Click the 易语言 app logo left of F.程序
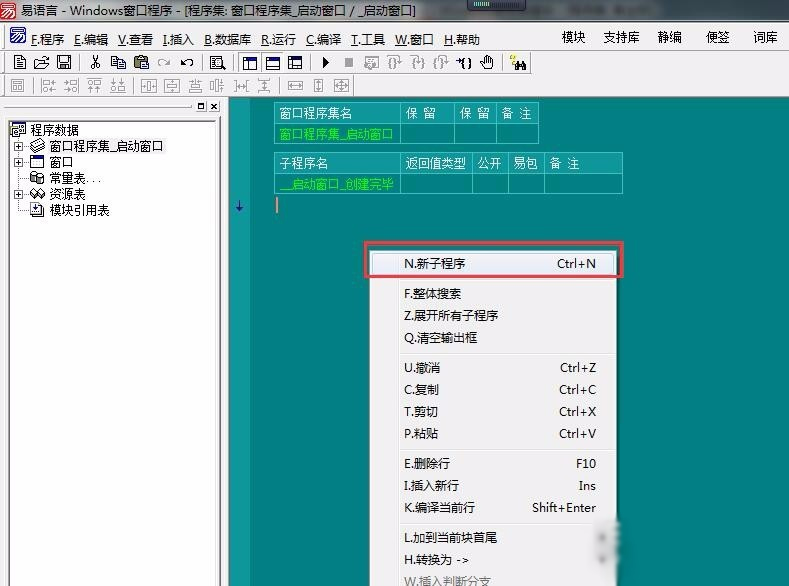Screen dimensions: 789x586 pyautogui.click(x=18, y=36)
